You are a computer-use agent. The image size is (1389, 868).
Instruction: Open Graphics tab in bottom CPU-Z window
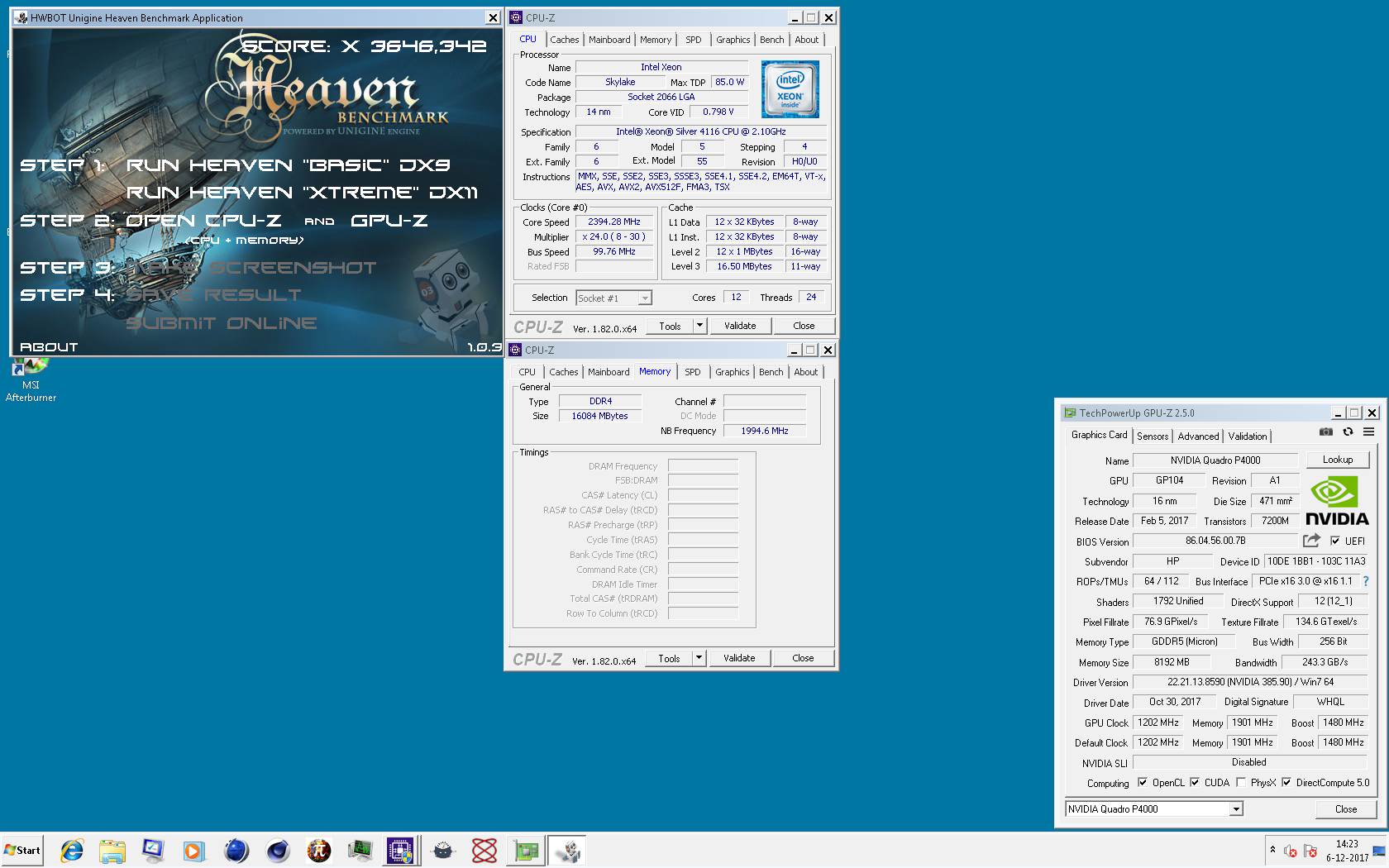[733, 372]
